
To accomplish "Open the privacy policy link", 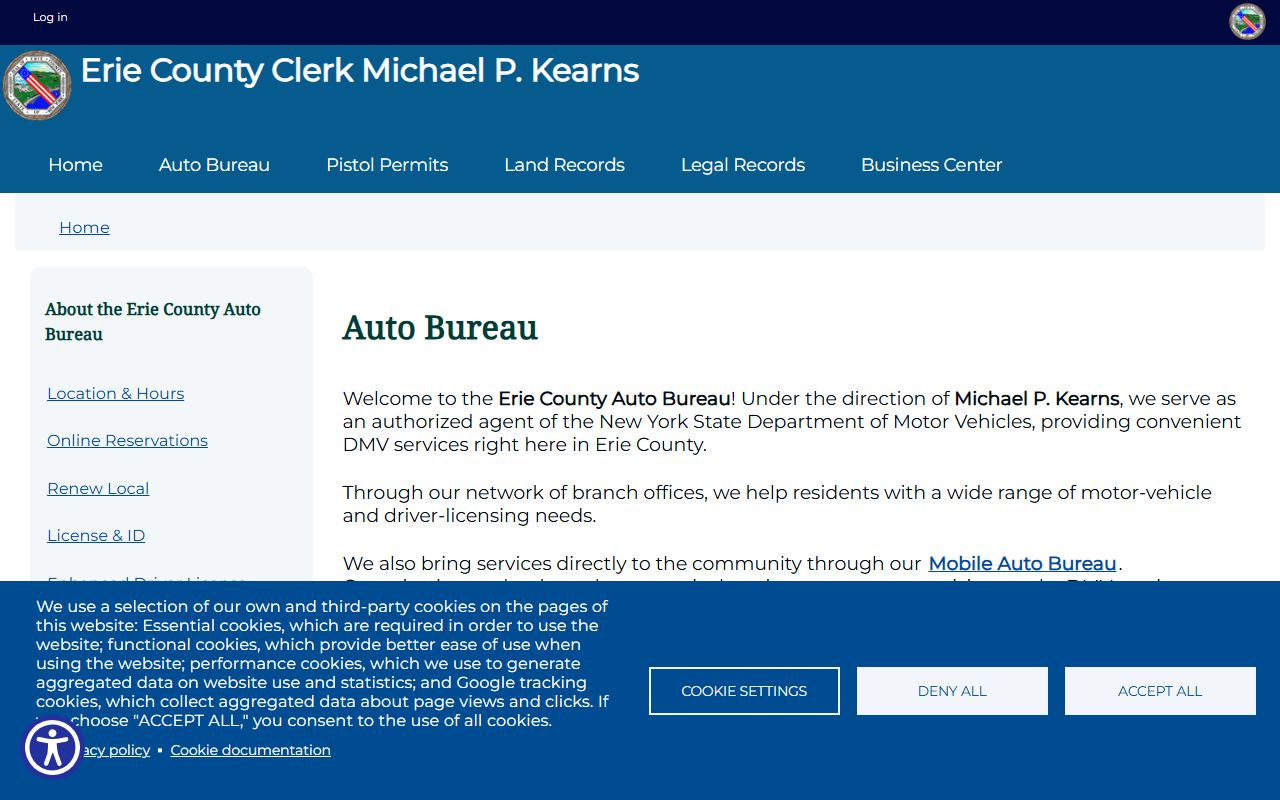I will click(x=115, y=750).
